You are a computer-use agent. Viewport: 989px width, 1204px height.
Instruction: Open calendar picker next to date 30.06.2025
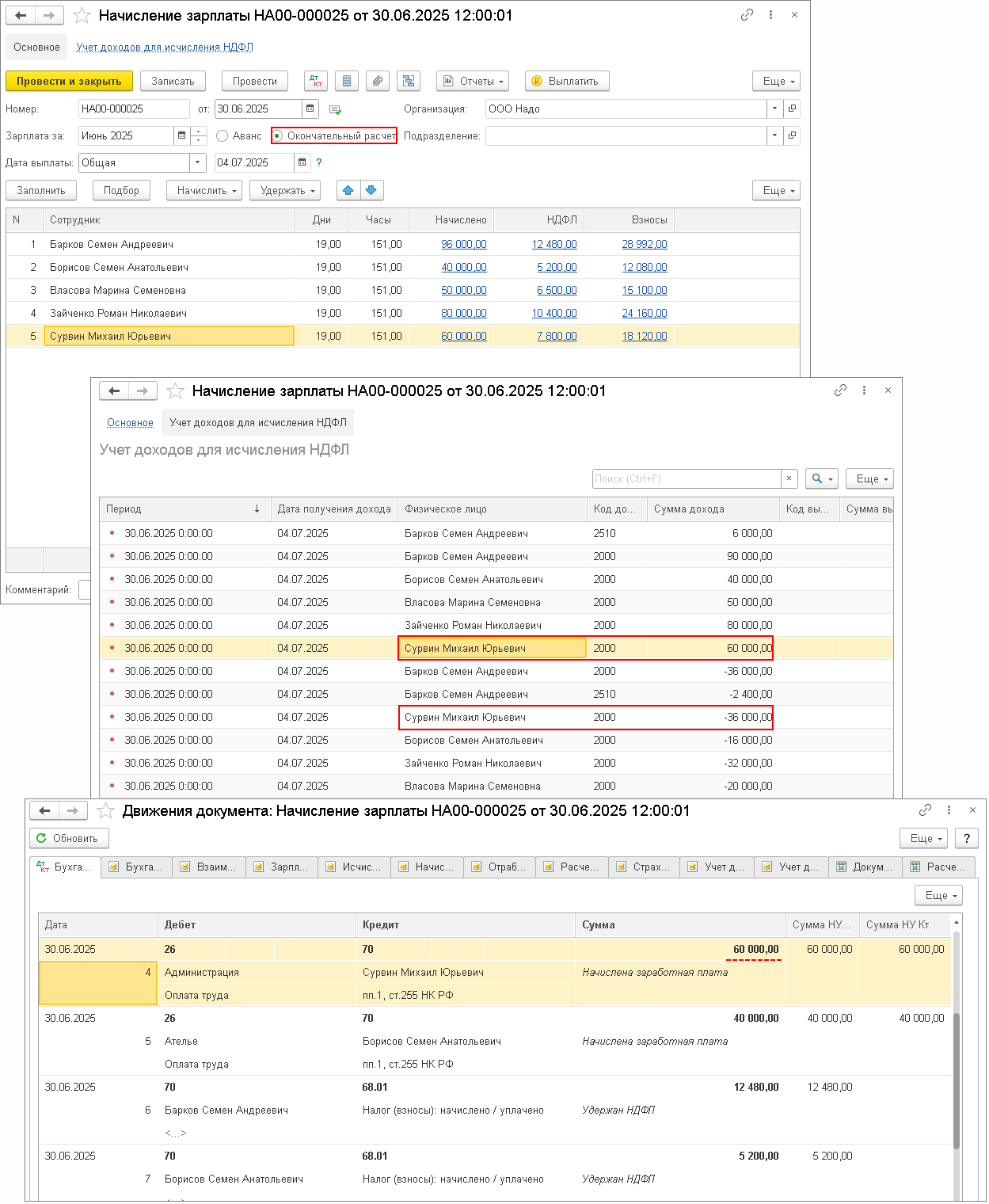click(310, 109)
